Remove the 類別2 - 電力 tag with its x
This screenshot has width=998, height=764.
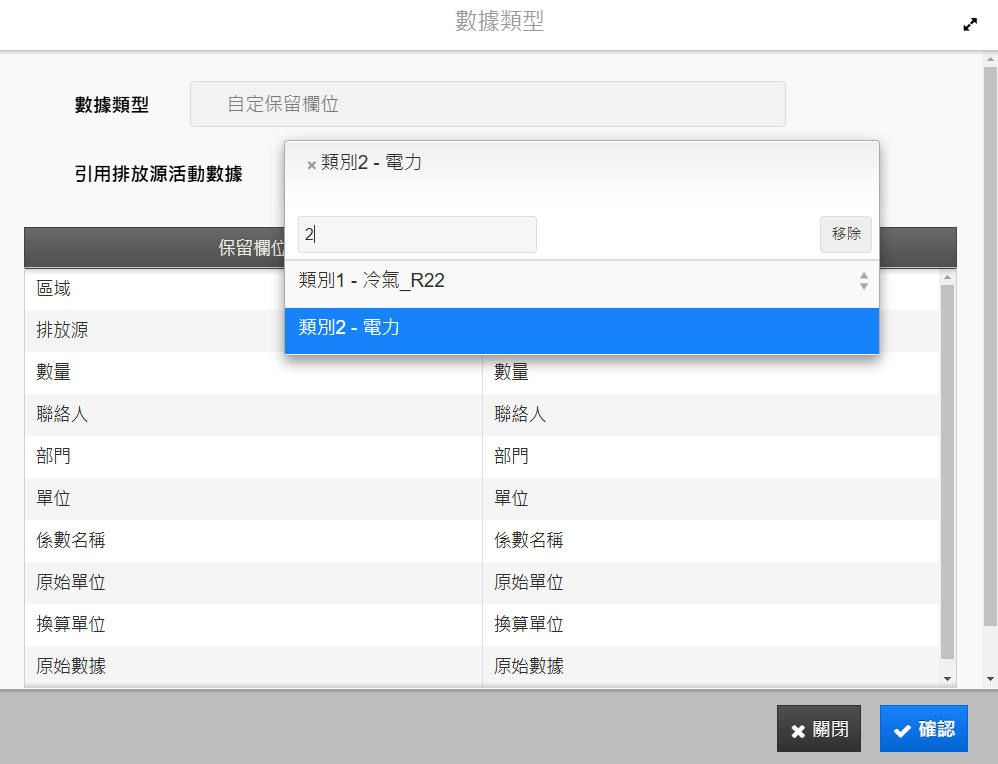[311, 166]
